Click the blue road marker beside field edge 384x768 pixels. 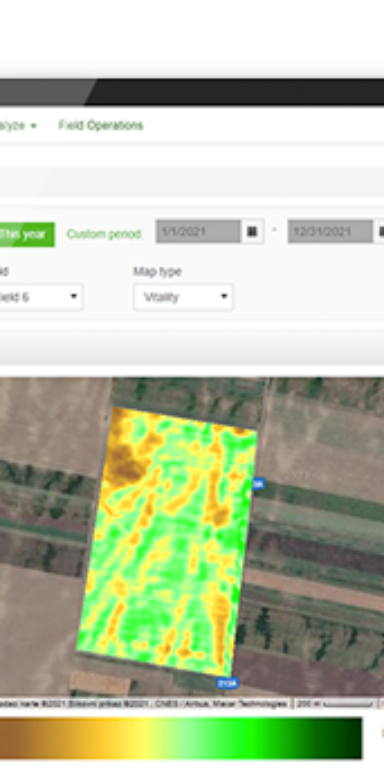pos(259,484)
